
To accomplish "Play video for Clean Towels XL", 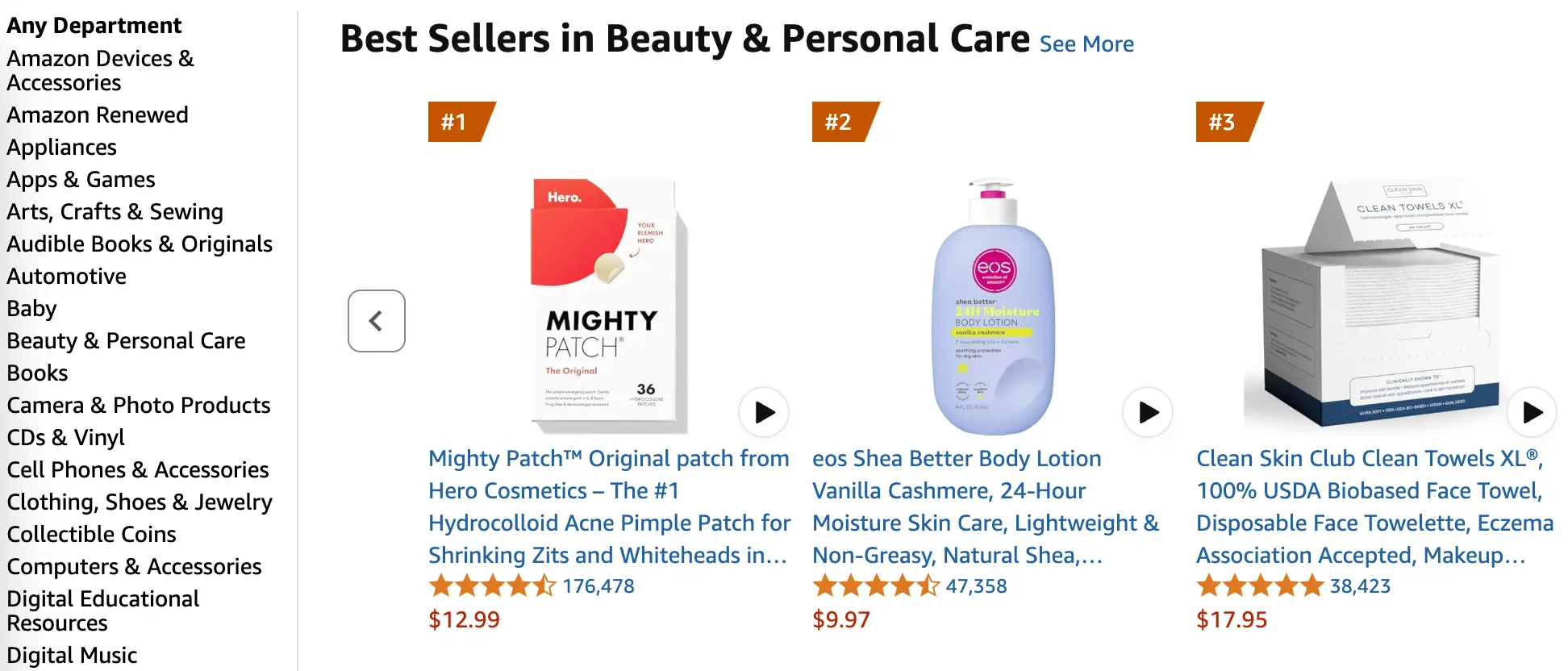I will (x=1532, y=412).
